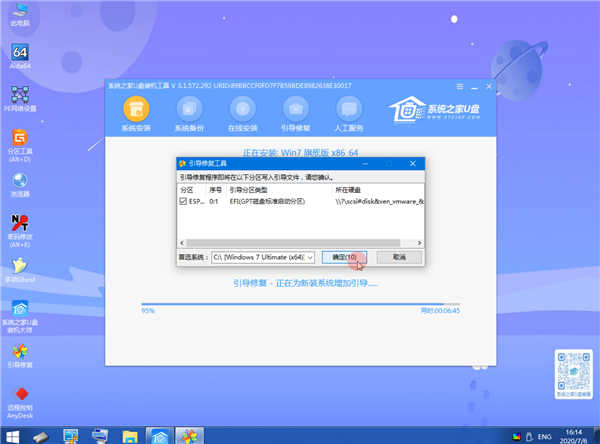Toggle the ESP partition checkbox
Image resolution: width=600 pixels, height=444 pixels.
(x=183, y=201)
